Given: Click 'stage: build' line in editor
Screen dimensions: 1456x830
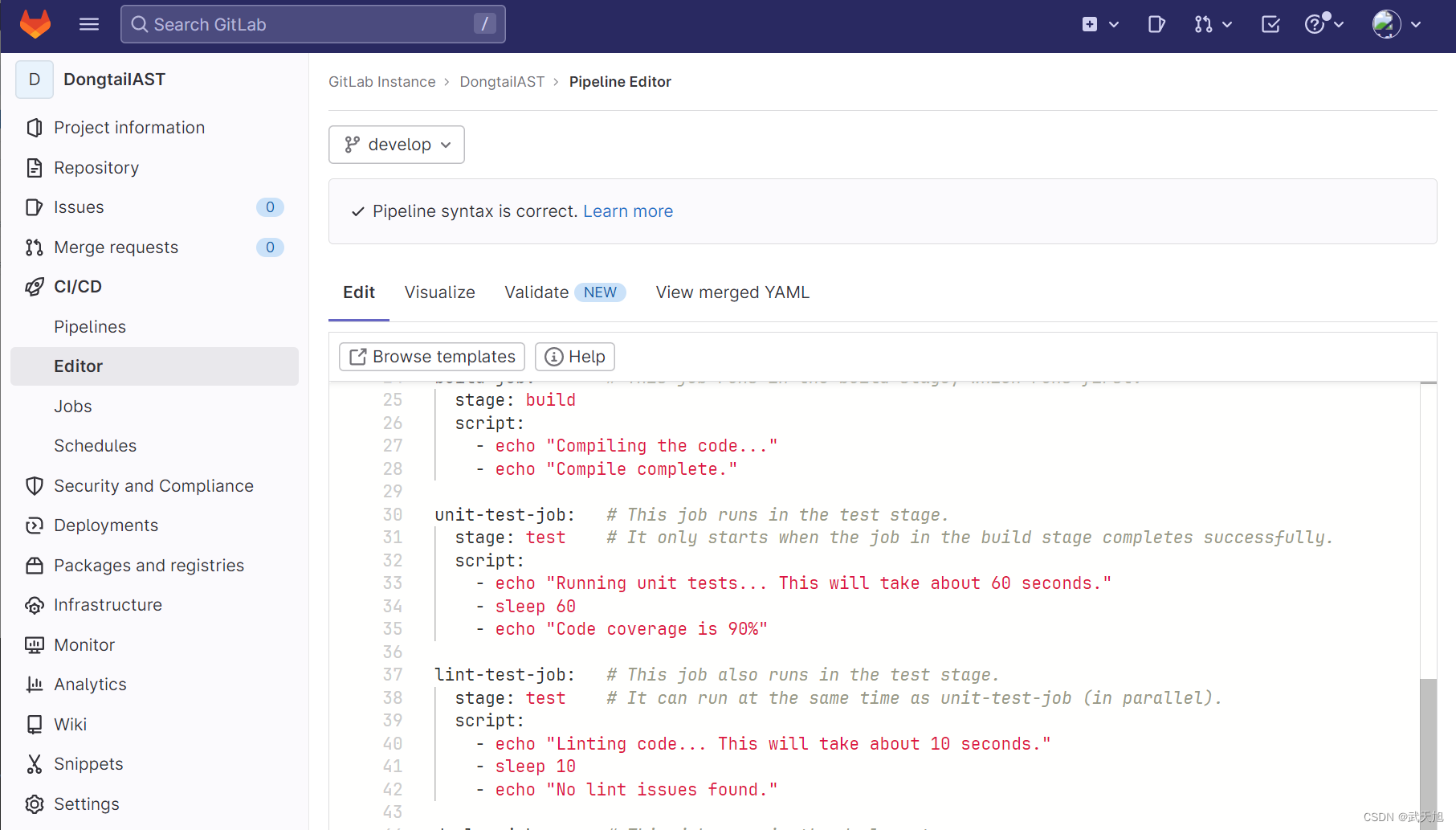Looking at the screenshot, I should pos(516,400).
